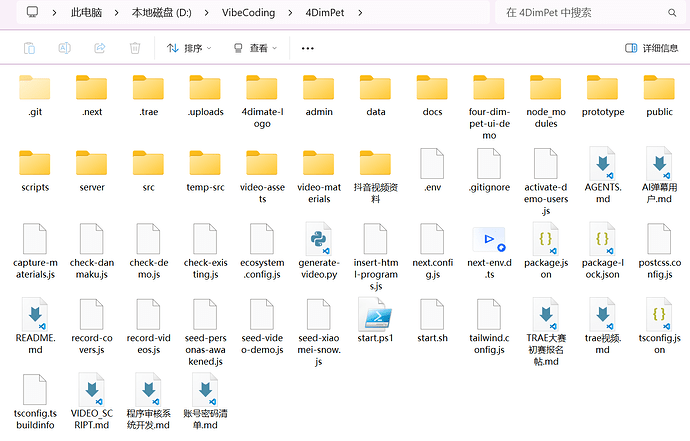Image resolution: width=690 pixels, height=441 pixels.
Task: Expand chevron after 4DimPet breadcrumb
Action: tap(360, 12)
